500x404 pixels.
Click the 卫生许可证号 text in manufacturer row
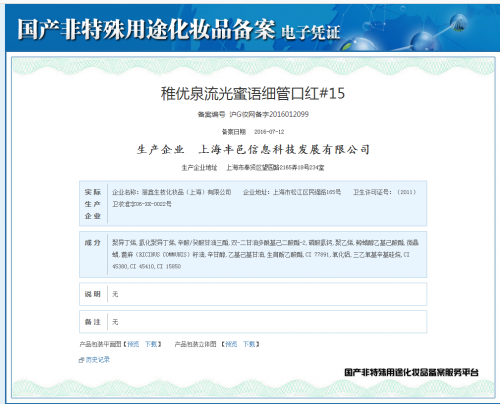pyautogui.click(x=371, y=192)
